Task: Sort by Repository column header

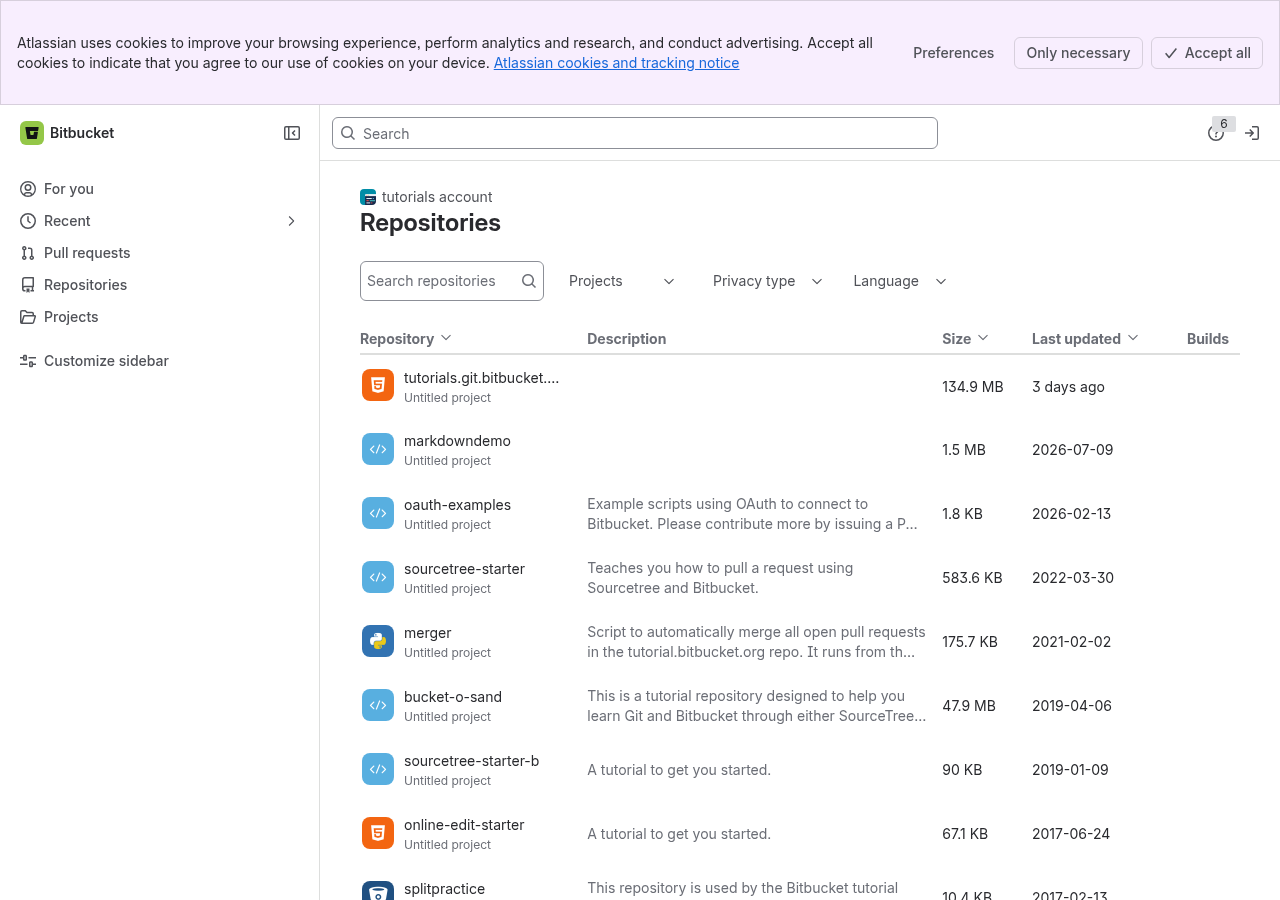Action: click(x=406, y=339)
